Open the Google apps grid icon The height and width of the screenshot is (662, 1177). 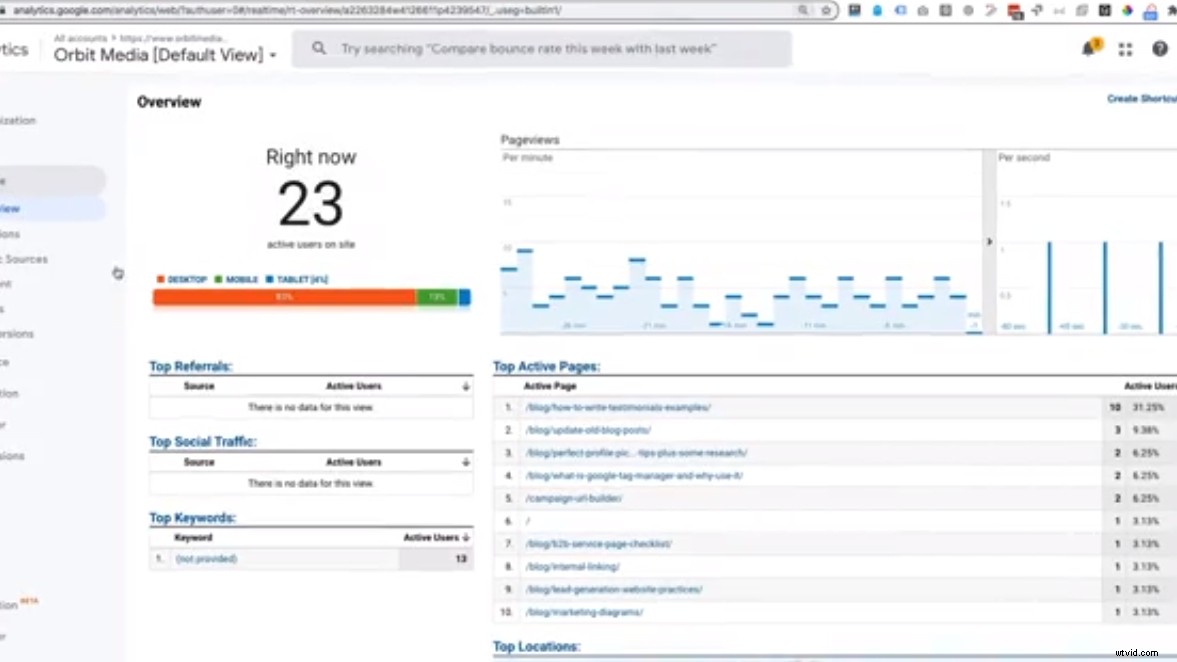[x=1125, y=48]
